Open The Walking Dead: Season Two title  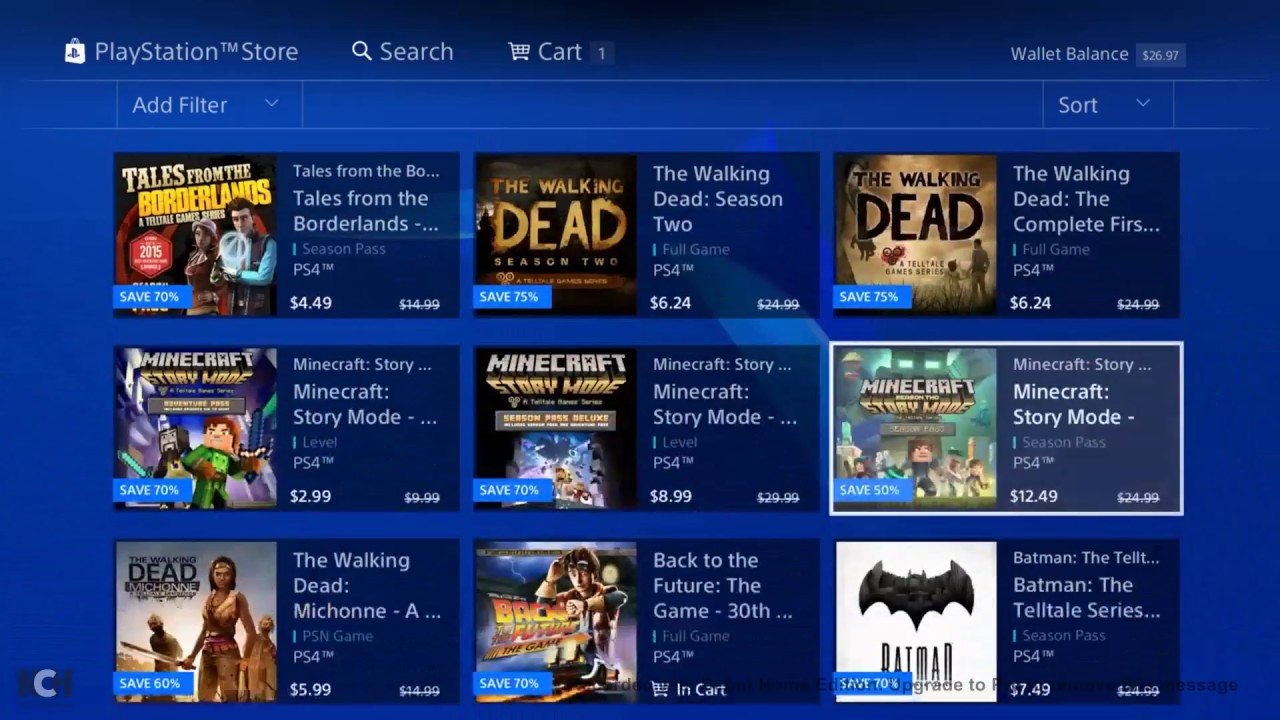coord(717,199)
